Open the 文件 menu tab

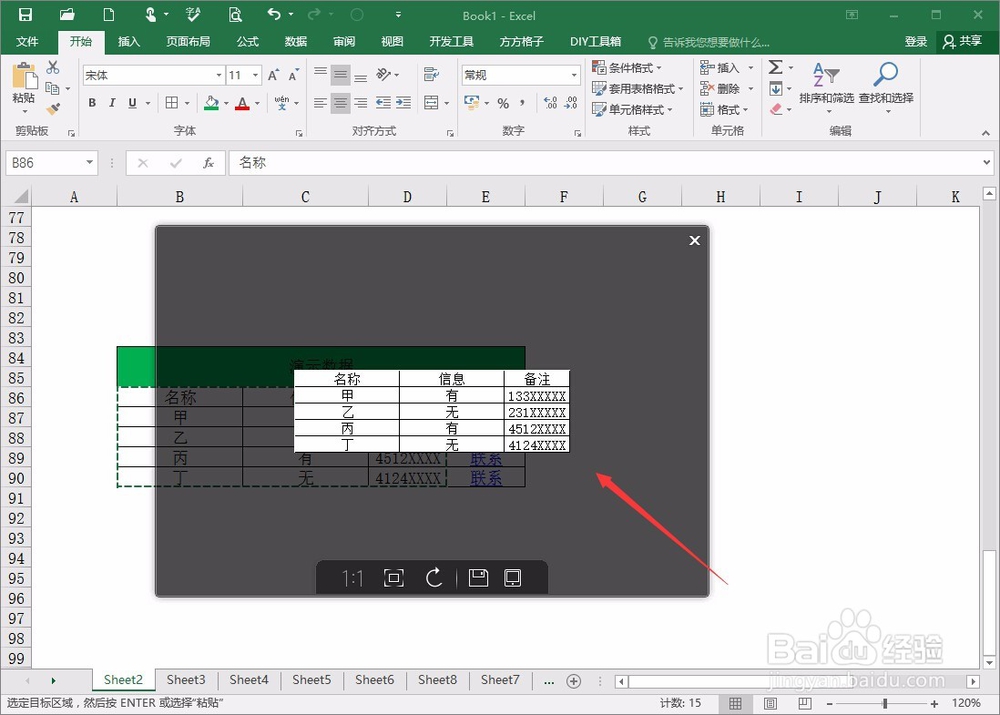click(27, 41)
